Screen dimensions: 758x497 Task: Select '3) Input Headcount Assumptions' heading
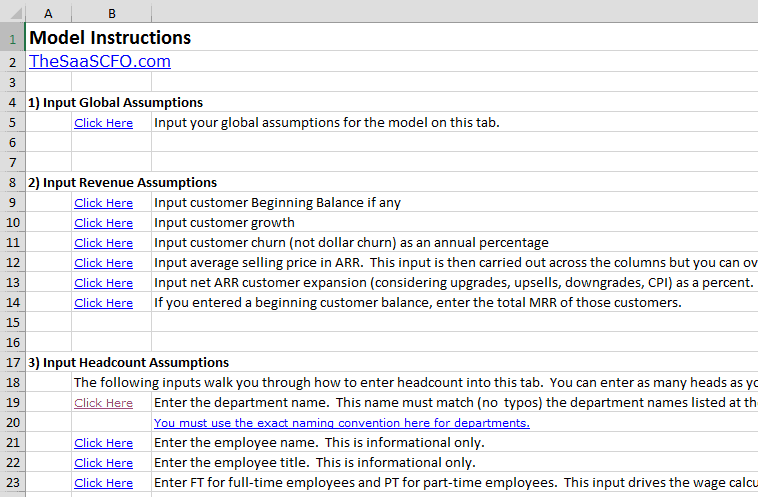(129, 363)
